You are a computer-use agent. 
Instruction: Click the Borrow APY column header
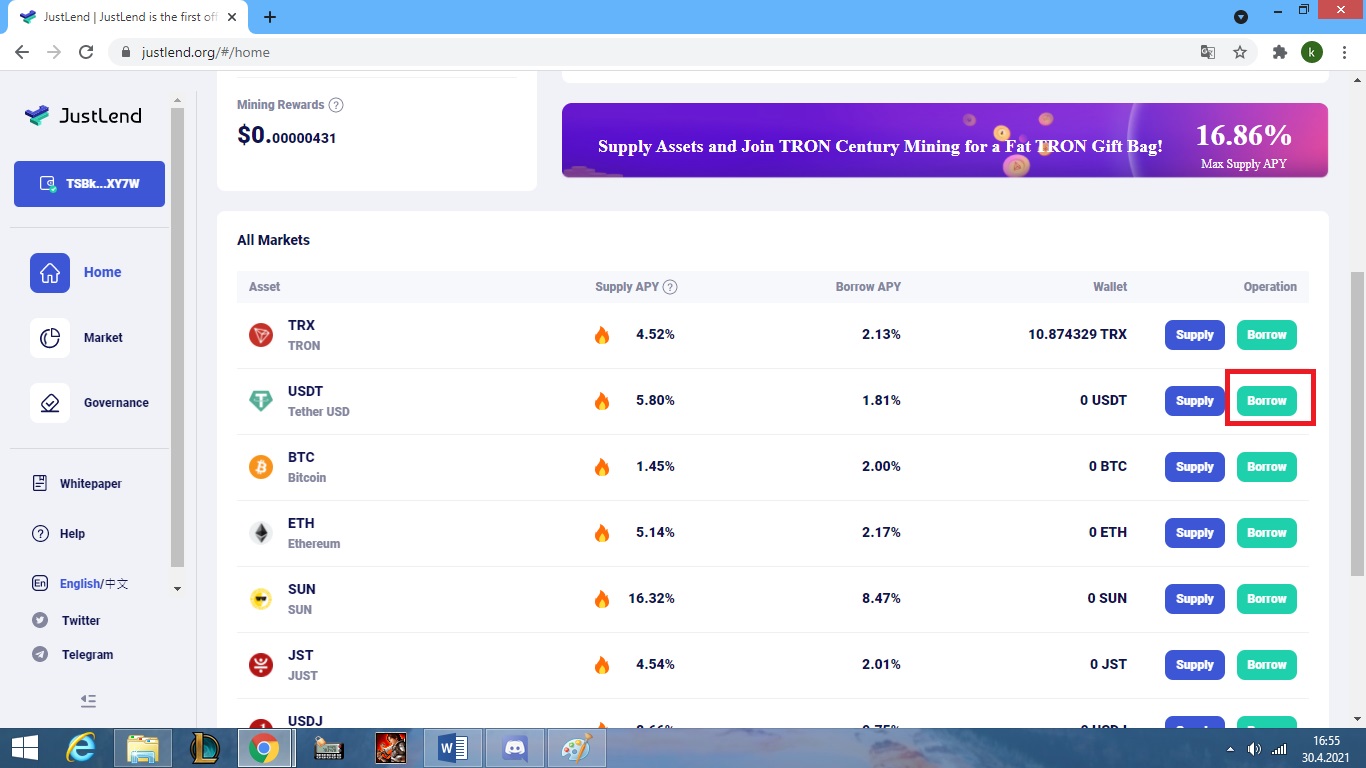(868, 287)
